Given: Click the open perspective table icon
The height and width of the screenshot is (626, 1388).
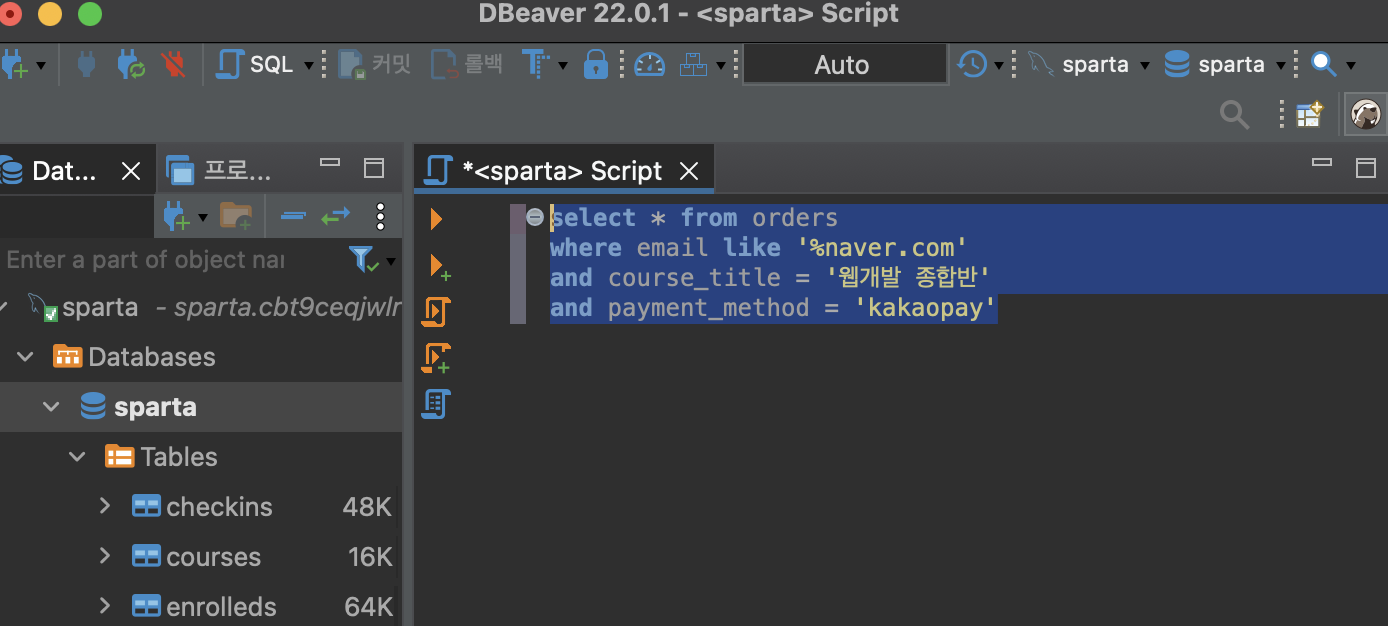Looking at the screenshot, I should coord(1310,114).
